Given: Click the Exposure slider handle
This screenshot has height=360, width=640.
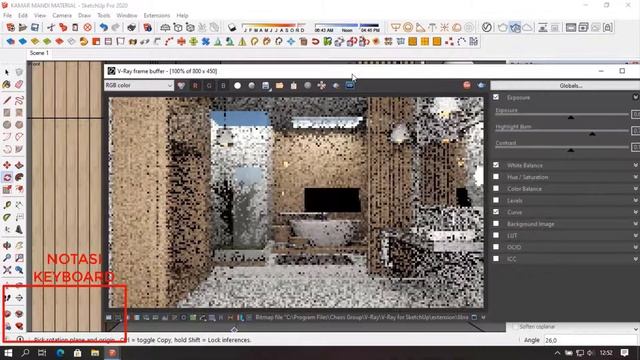Looking at the screenshot, I should pyautogui.click(x=571, y=117).
